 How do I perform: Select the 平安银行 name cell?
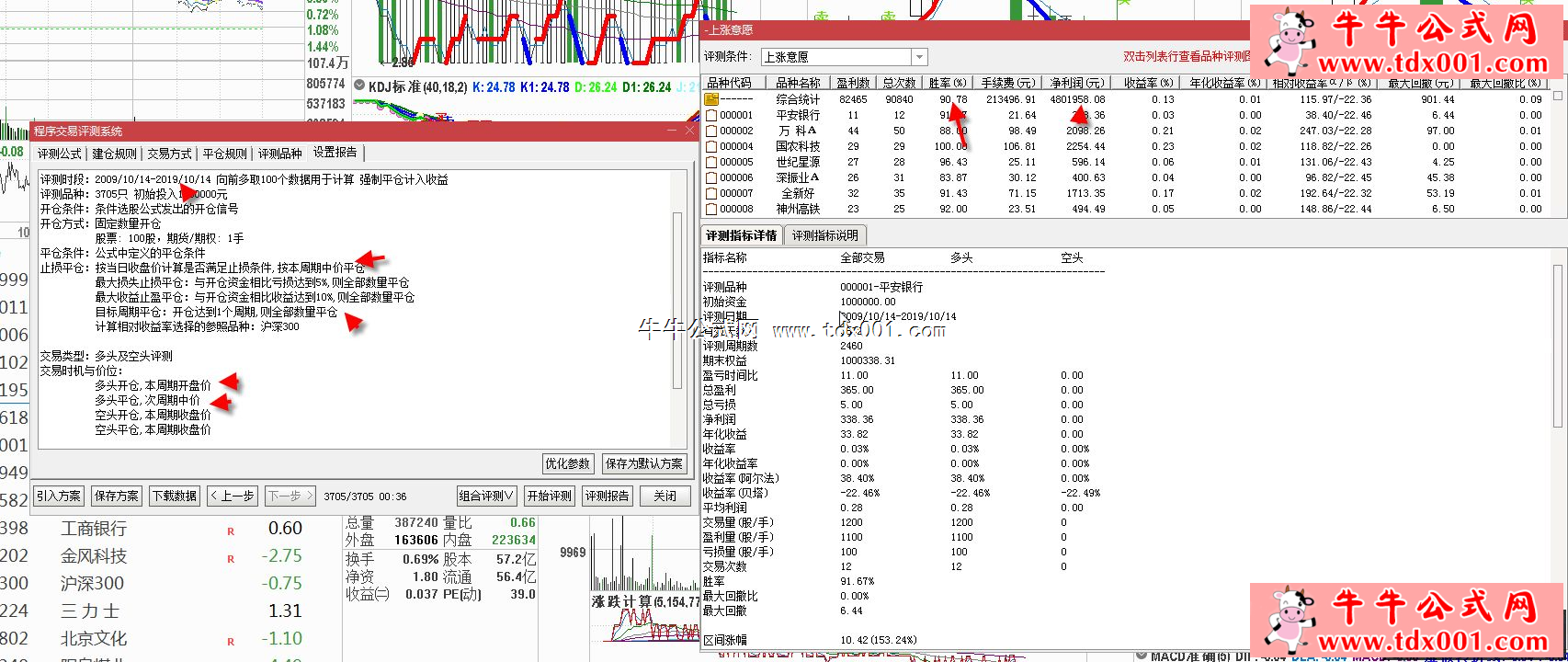coord(798,115)
